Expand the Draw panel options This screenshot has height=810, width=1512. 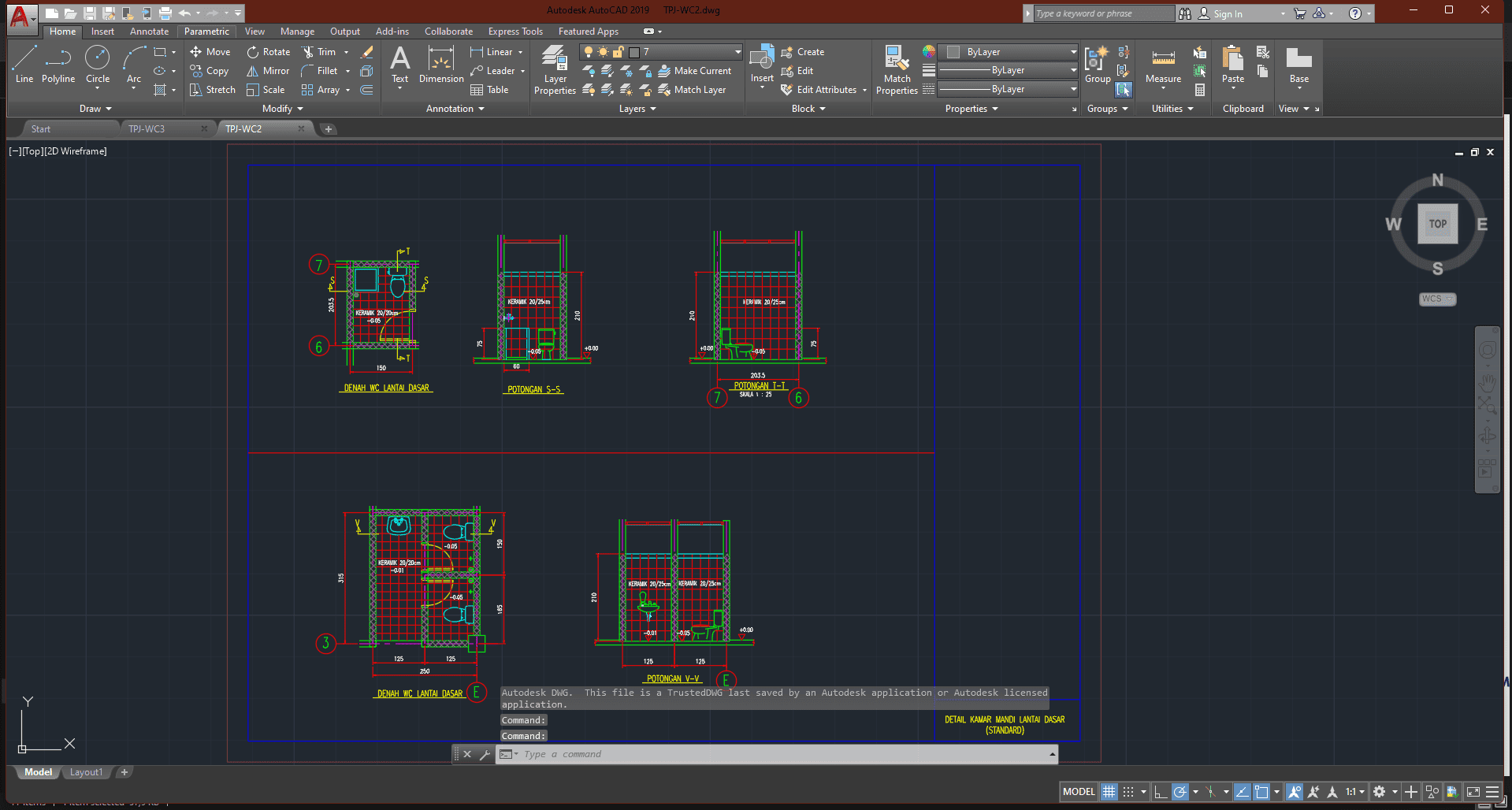(x=95, y=109)
